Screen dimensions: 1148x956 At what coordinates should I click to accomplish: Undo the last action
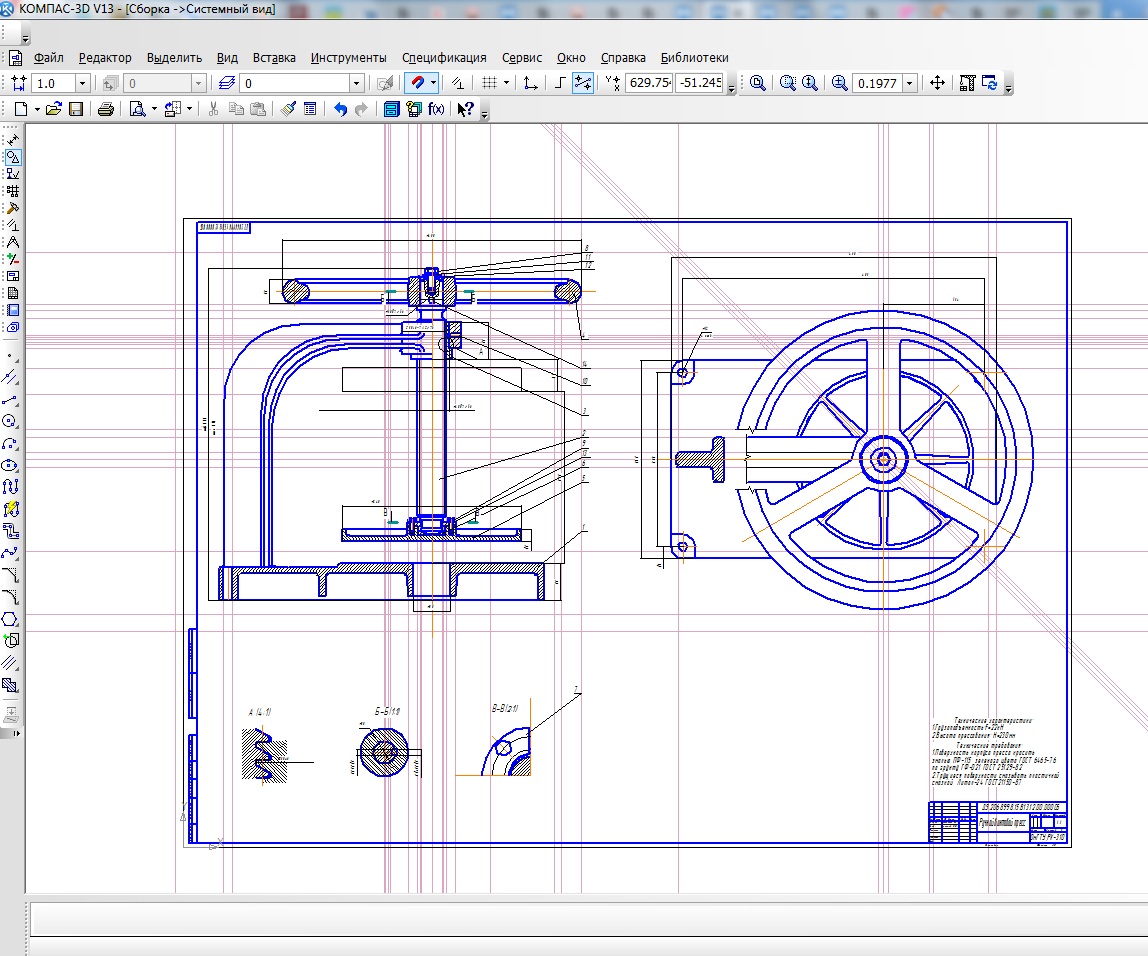[x=340, y=109]
